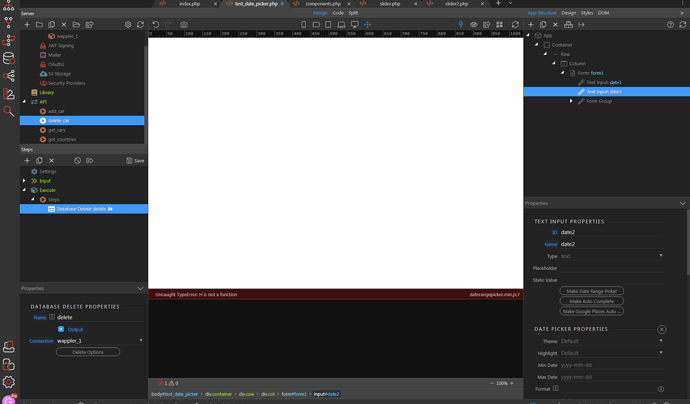
Task: Open global Settings gear in left sidebar
Action: (x=8, y=382)
